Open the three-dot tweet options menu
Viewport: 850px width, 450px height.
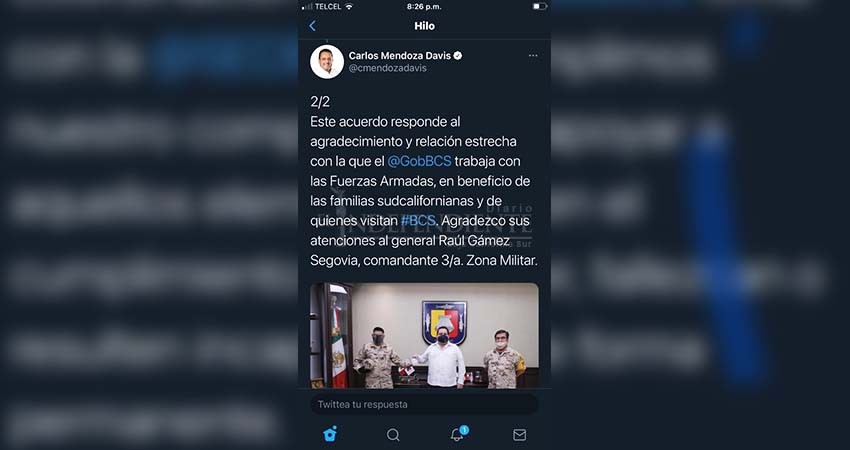pyautogui.click(x=533, y=55)
